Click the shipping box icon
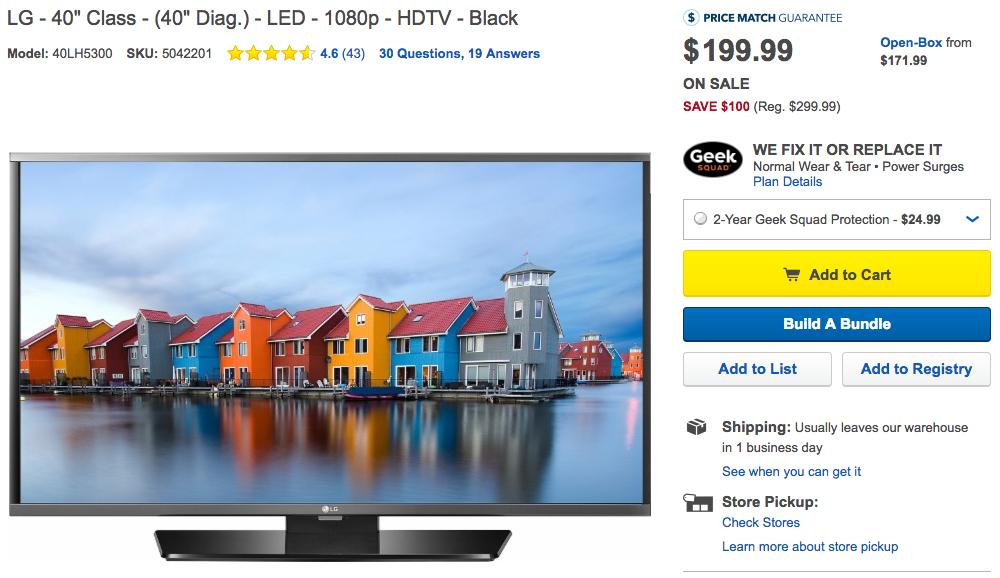Image resolution: width=1000 pixels, height=578 pixels. pos(696,427)
